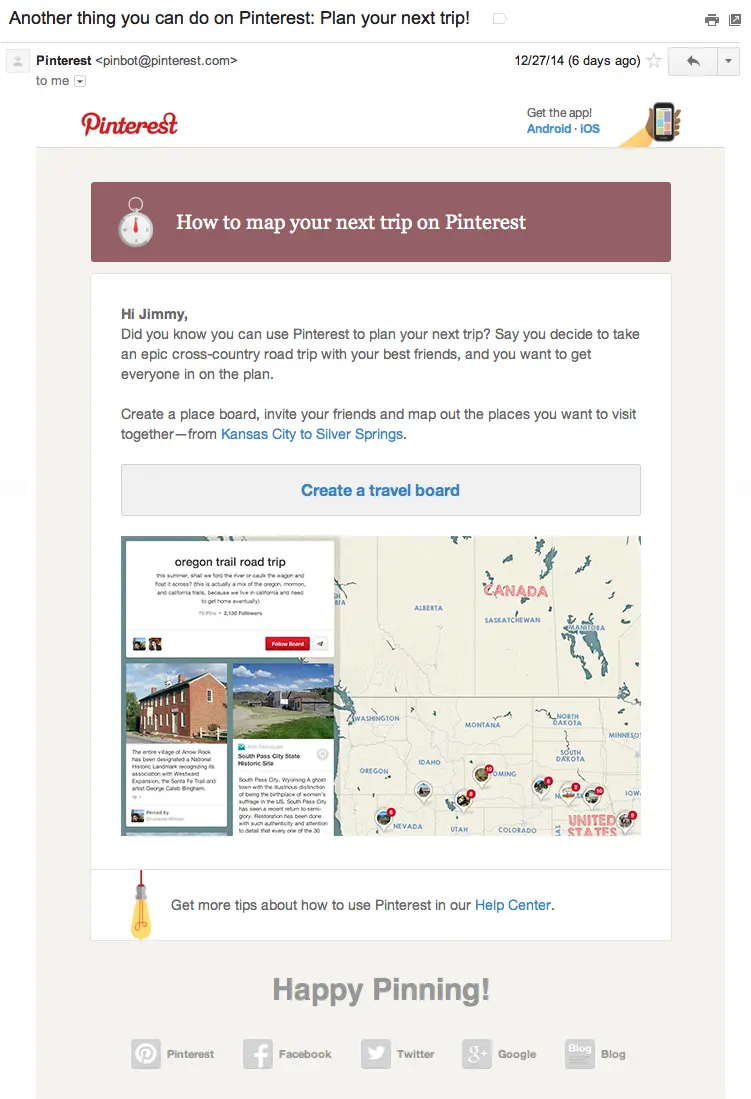This screenshot has width=751, height=1099.
Task: Open the Blog icon in the footer
Action: coord(580,1054)
